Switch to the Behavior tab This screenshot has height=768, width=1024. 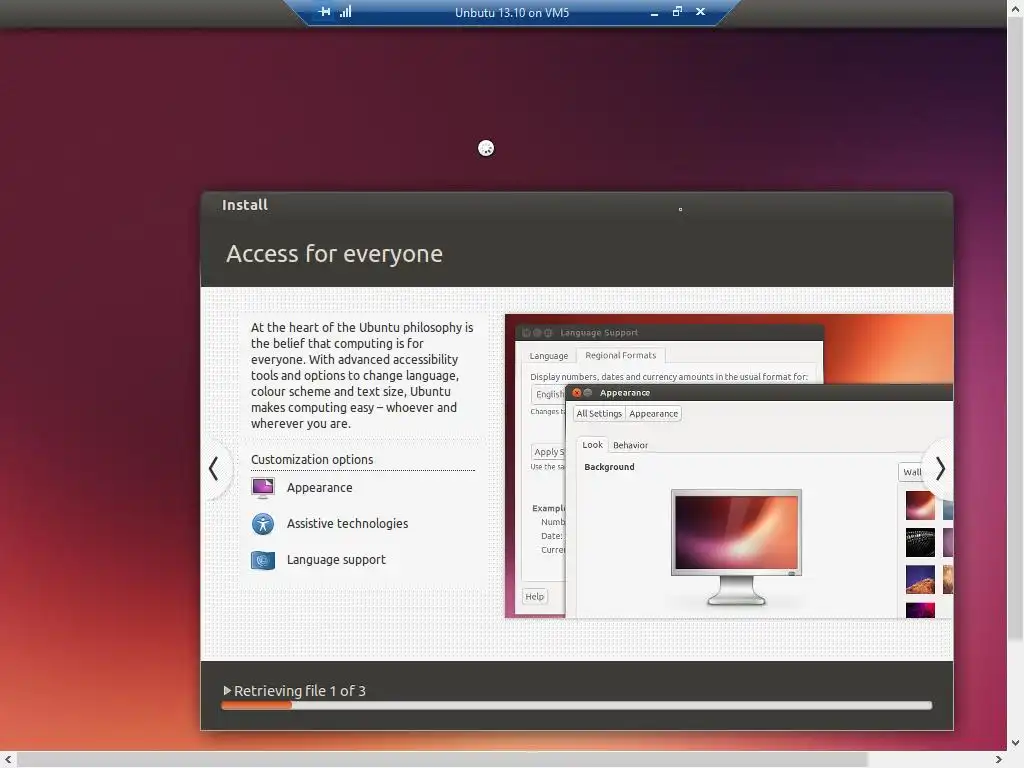point(630,445)
